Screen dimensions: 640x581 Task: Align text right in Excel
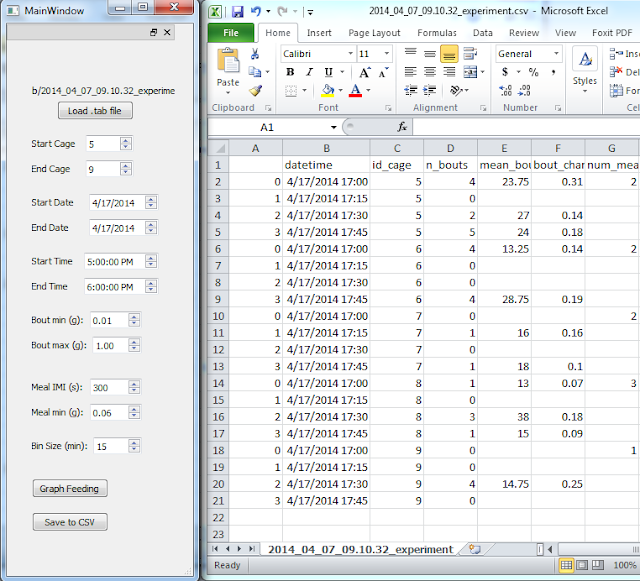[449, 72]
